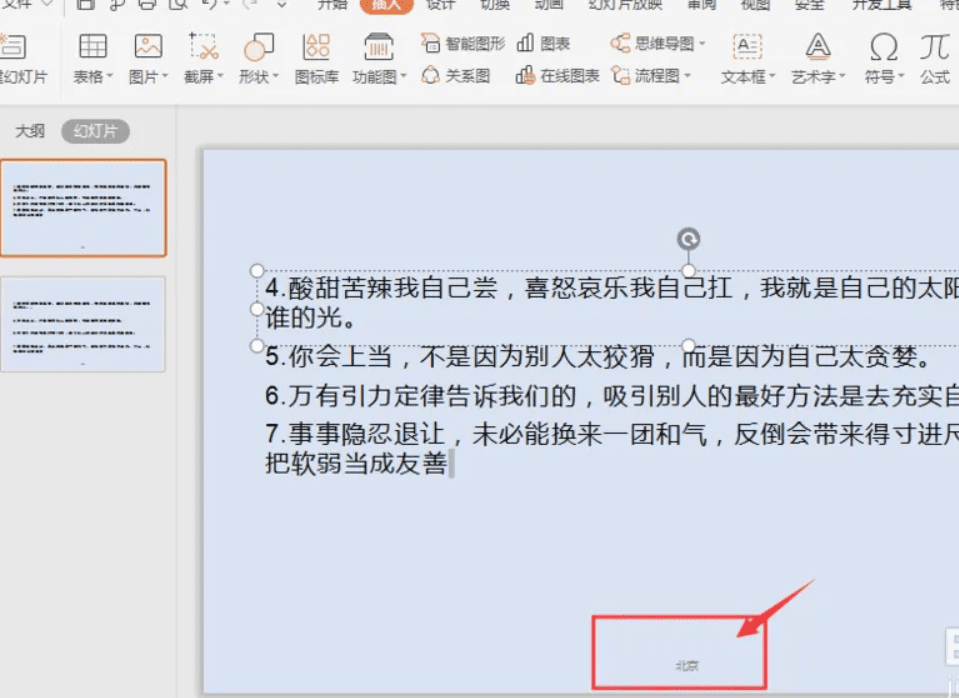Open the 幻灯片放映 ribbon tab
Screen dimensions: 959x698
click(624, 6)
